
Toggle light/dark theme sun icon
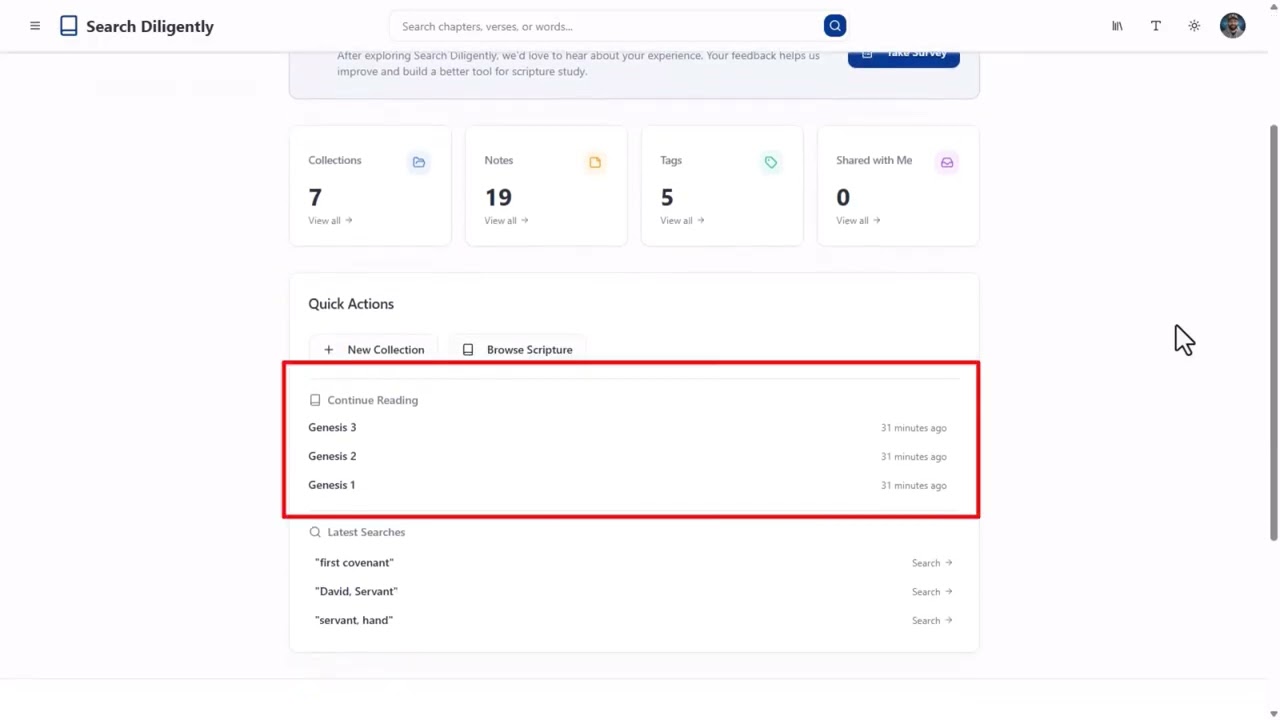1194,26
